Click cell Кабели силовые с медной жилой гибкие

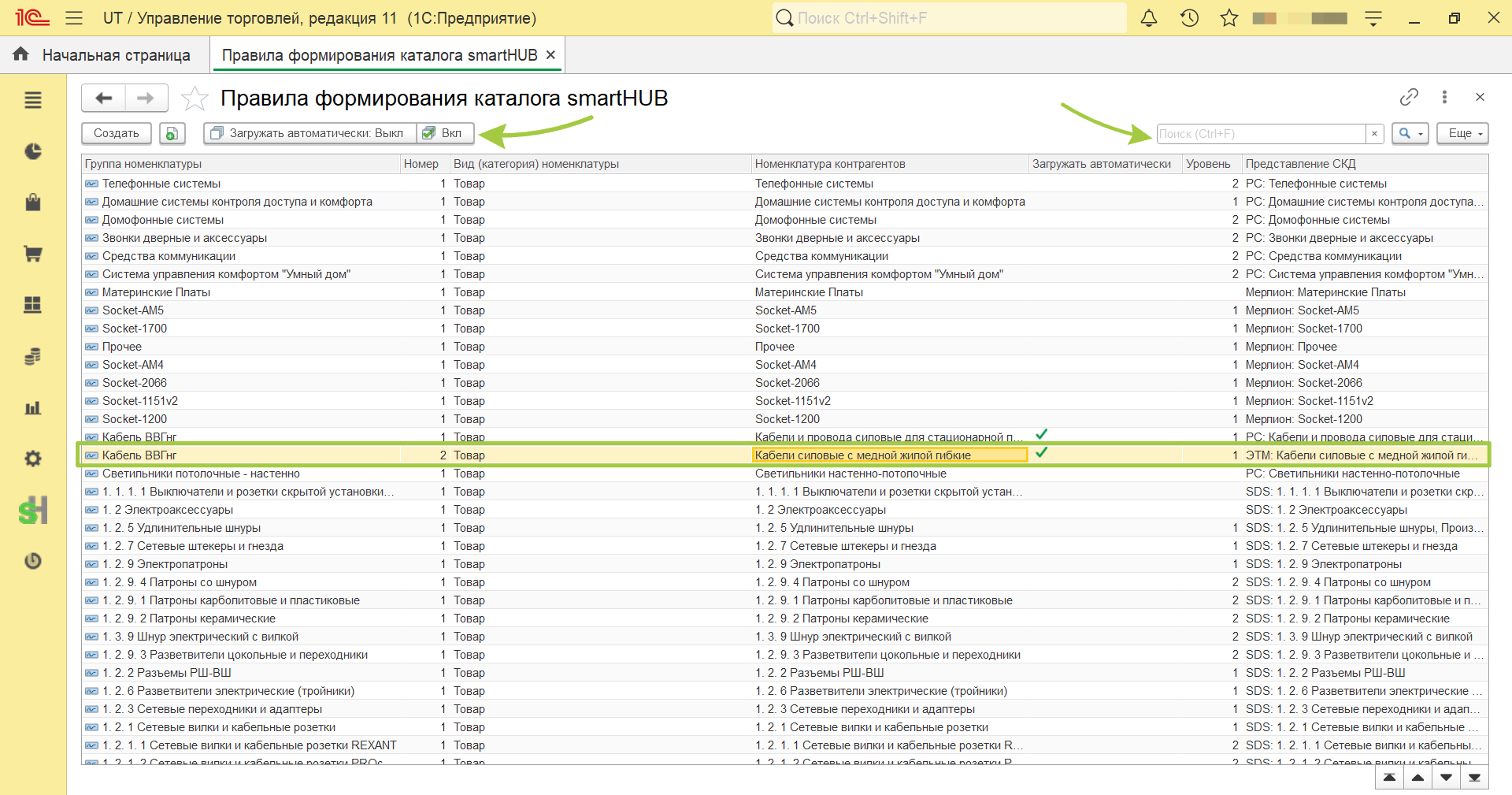click(890, 455)
